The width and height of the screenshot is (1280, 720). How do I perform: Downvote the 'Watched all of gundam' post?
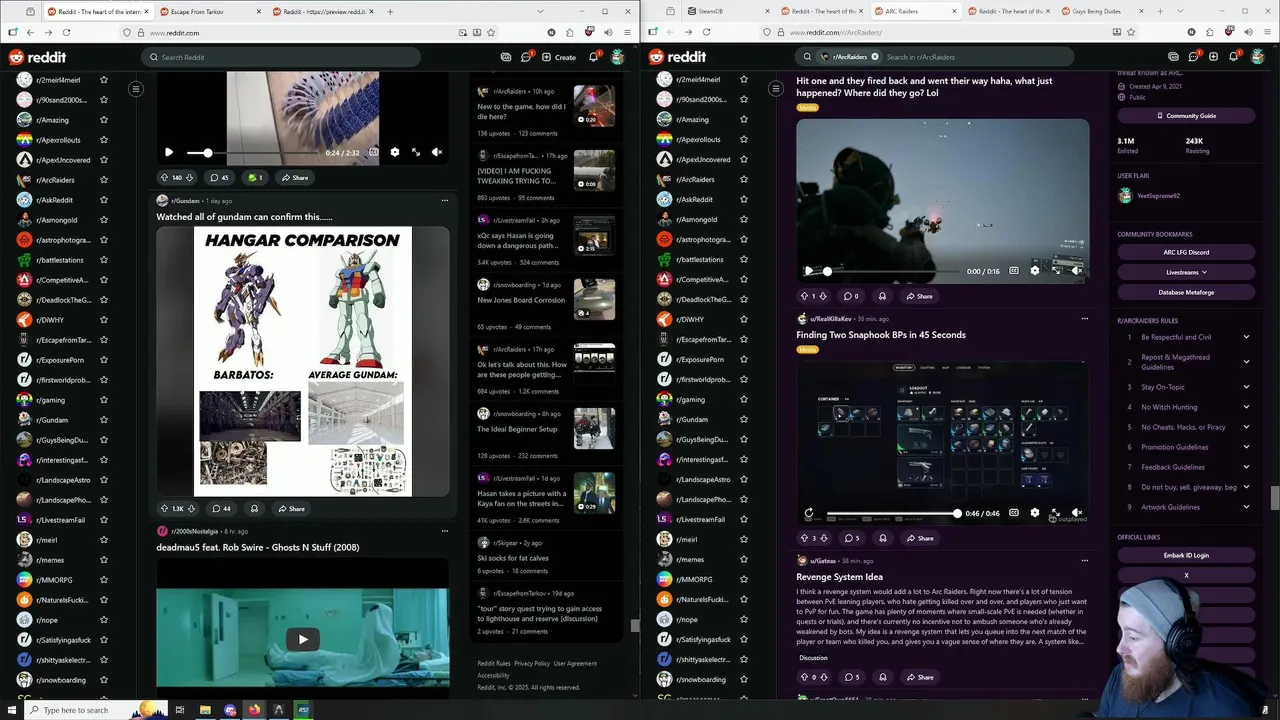tap(191, 508)
